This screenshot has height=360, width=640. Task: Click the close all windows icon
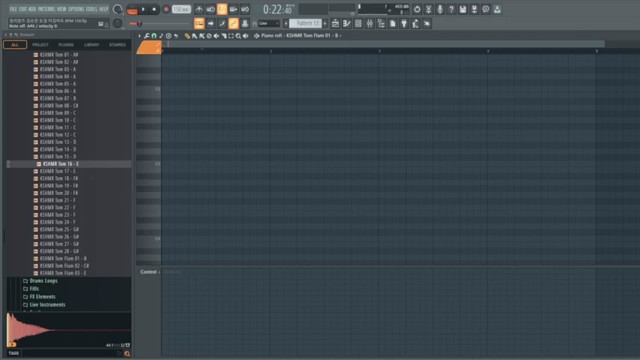(427, 24)
